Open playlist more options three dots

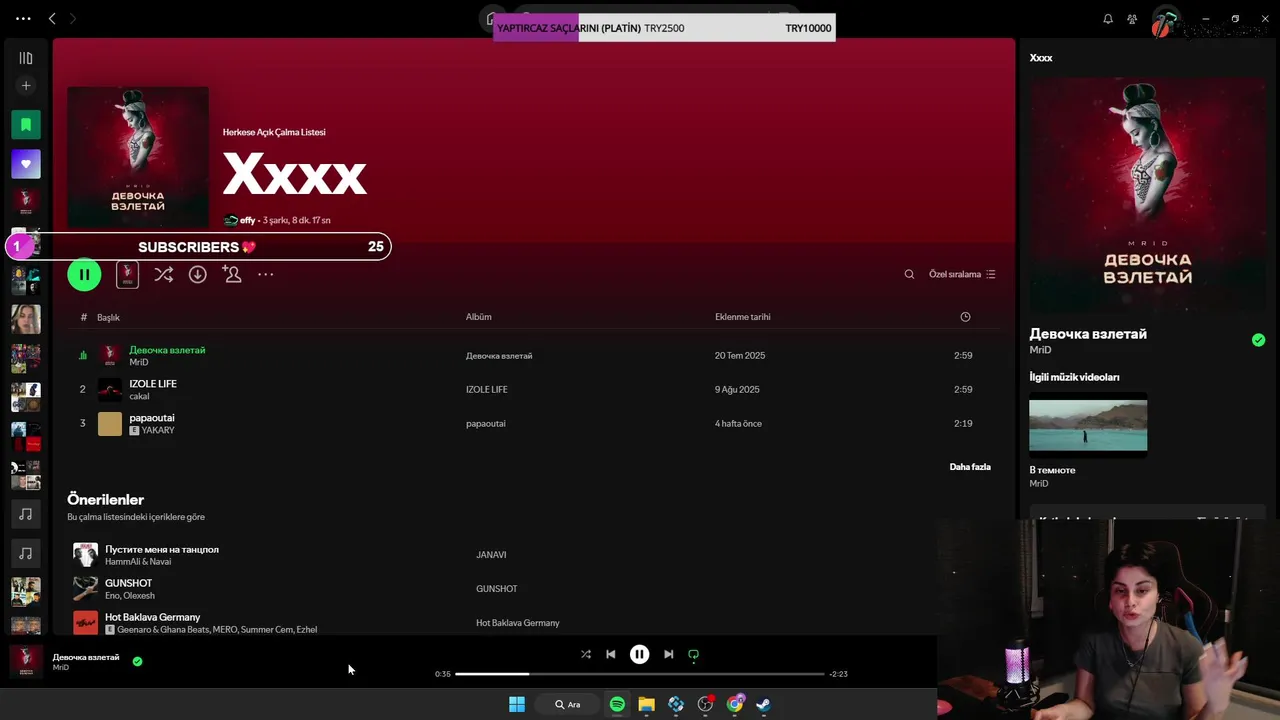coord(266,274)
